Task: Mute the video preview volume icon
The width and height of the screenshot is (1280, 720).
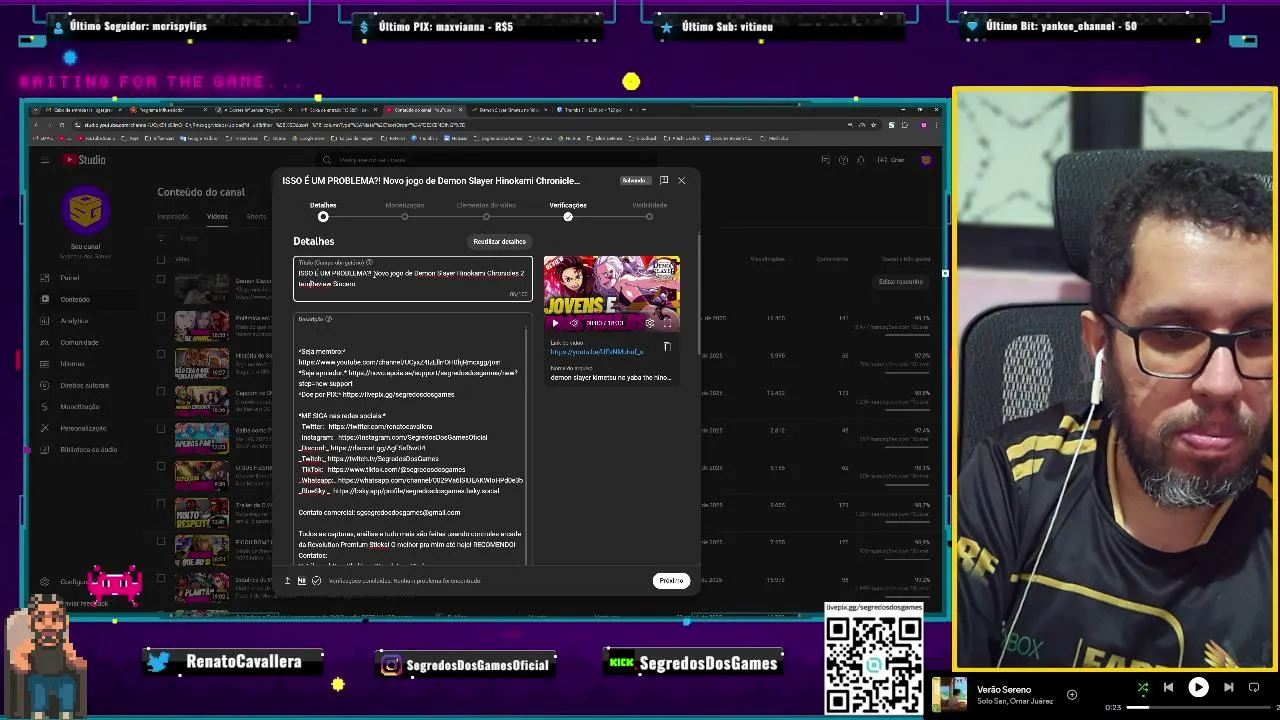Action: coord(573,323)
